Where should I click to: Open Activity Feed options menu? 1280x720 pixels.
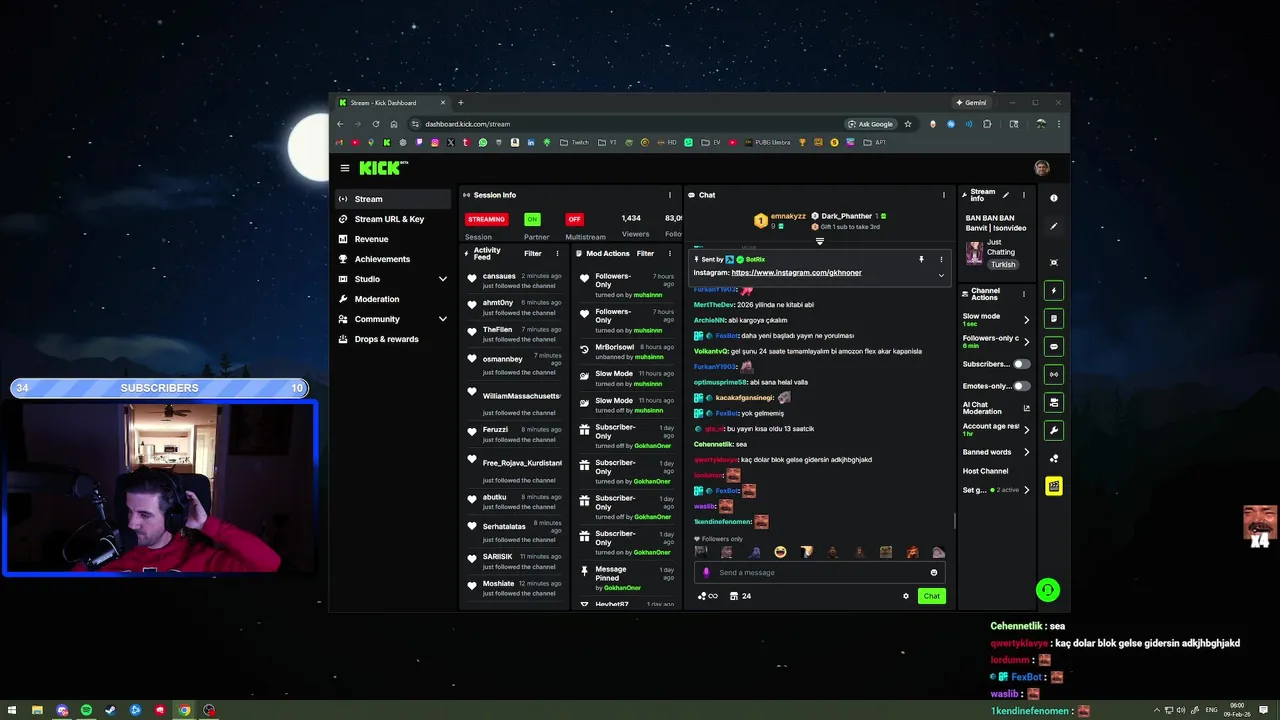(x=558, y=253)
